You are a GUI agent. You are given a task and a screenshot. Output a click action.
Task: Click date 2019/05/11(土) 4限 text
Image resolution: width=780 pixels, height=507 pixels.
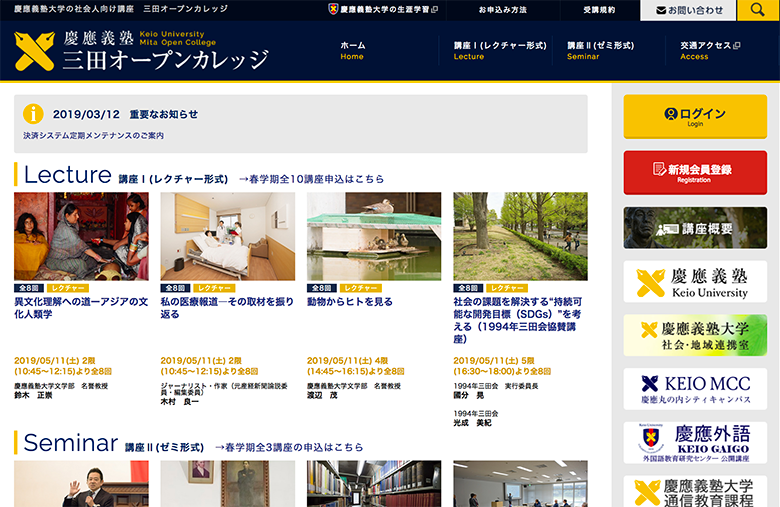tap(347, 361)
